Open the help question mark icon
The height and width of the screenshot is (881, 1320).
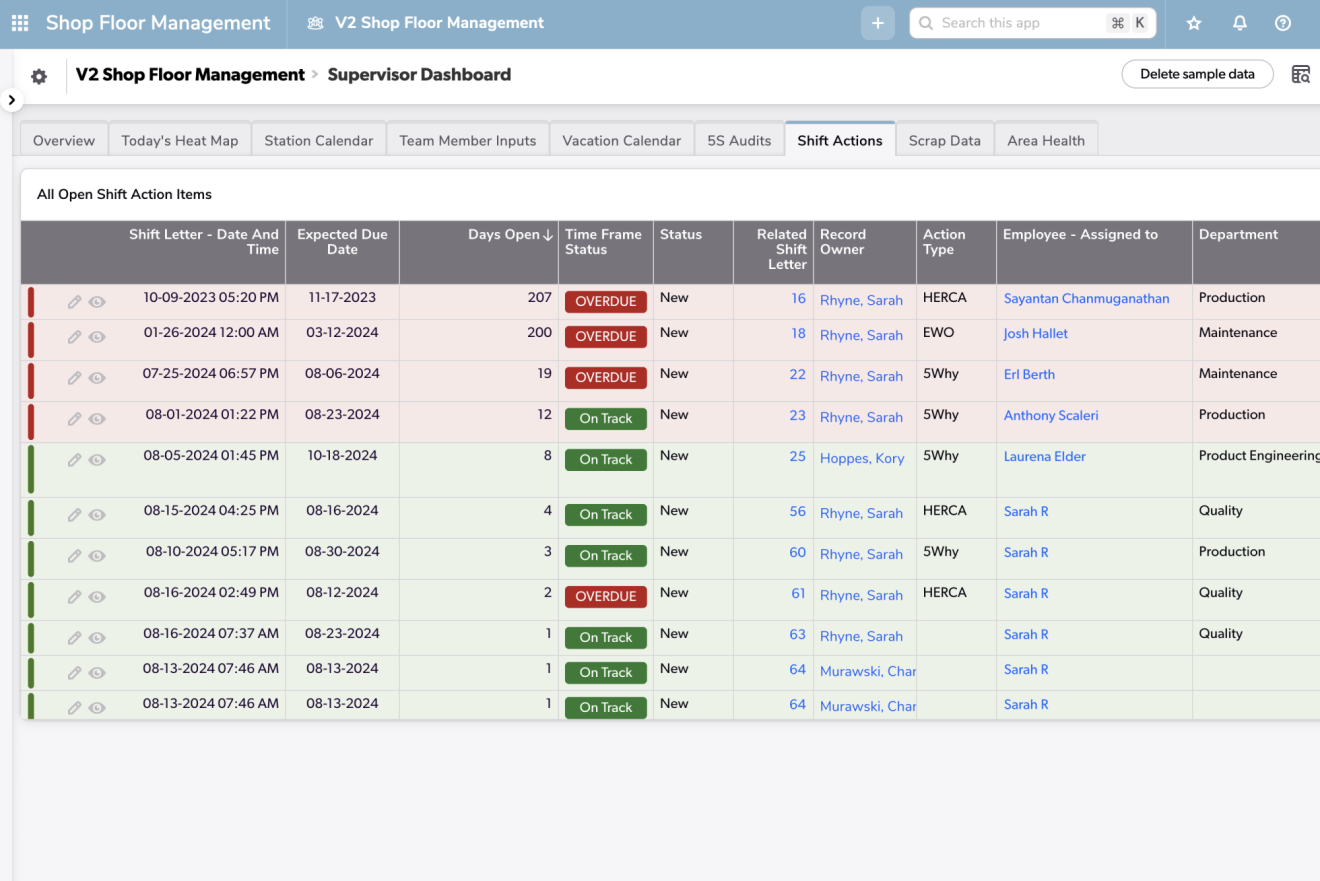click(1283, 23)
